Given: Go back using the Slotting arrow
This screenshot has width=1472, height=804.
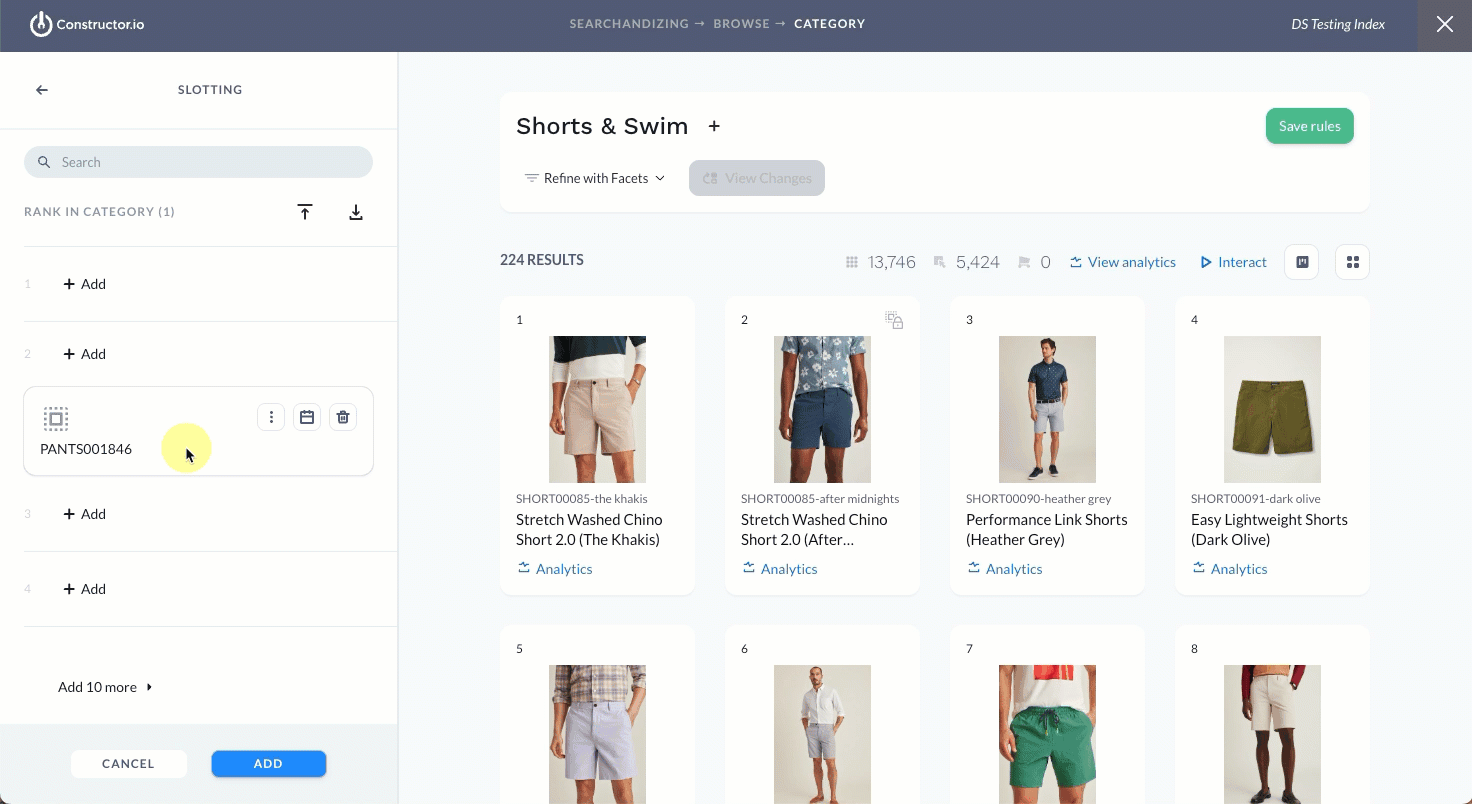Looking at the screenshot, I should (42, 90).
